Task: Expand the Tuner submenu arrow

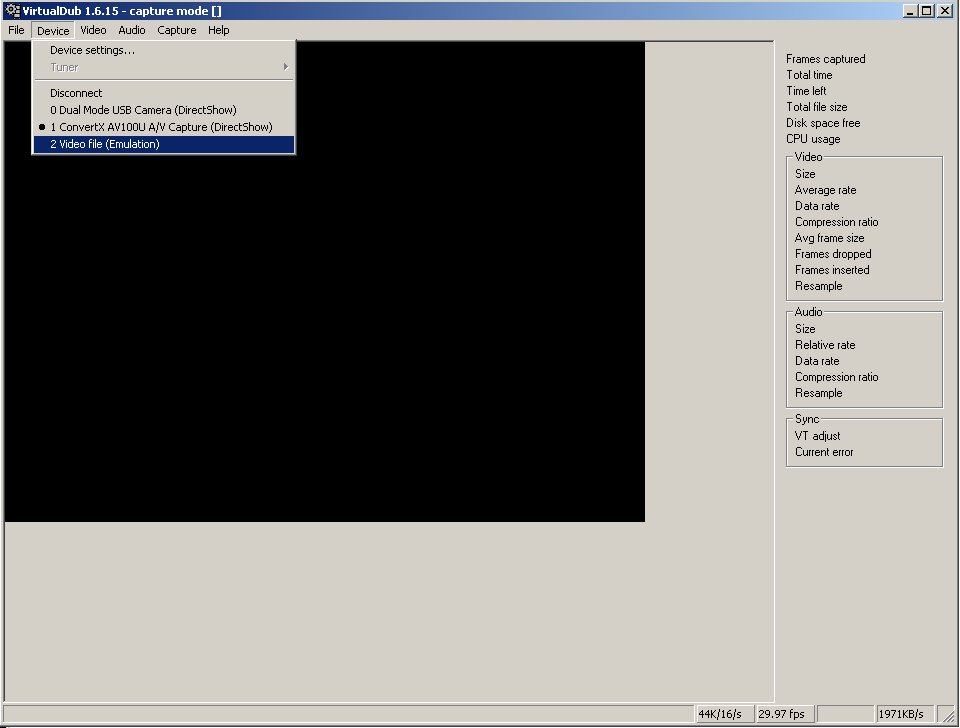Action: [x=286, y=67]
